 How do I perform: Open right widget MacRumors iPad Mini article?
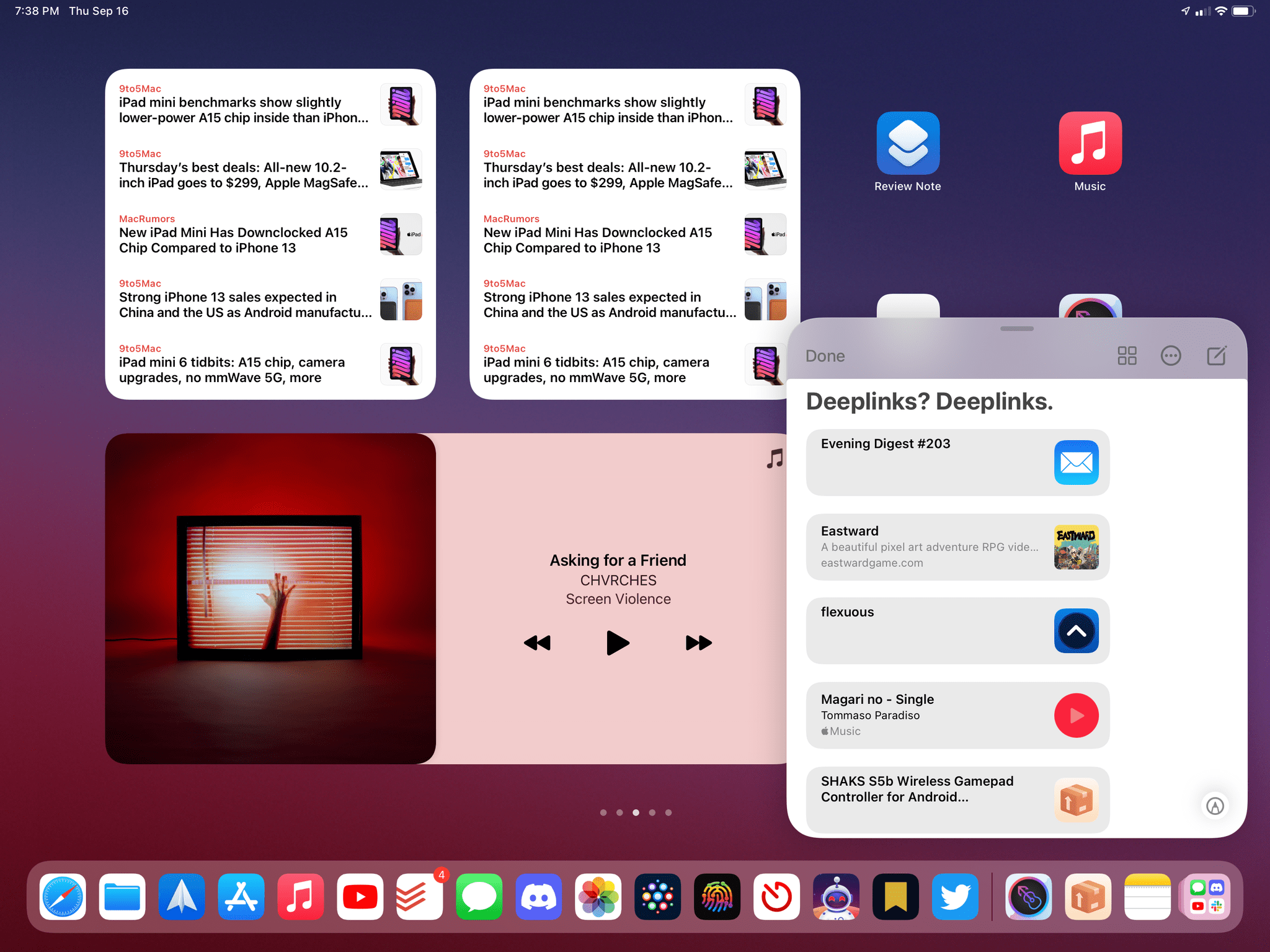(635, 234)
